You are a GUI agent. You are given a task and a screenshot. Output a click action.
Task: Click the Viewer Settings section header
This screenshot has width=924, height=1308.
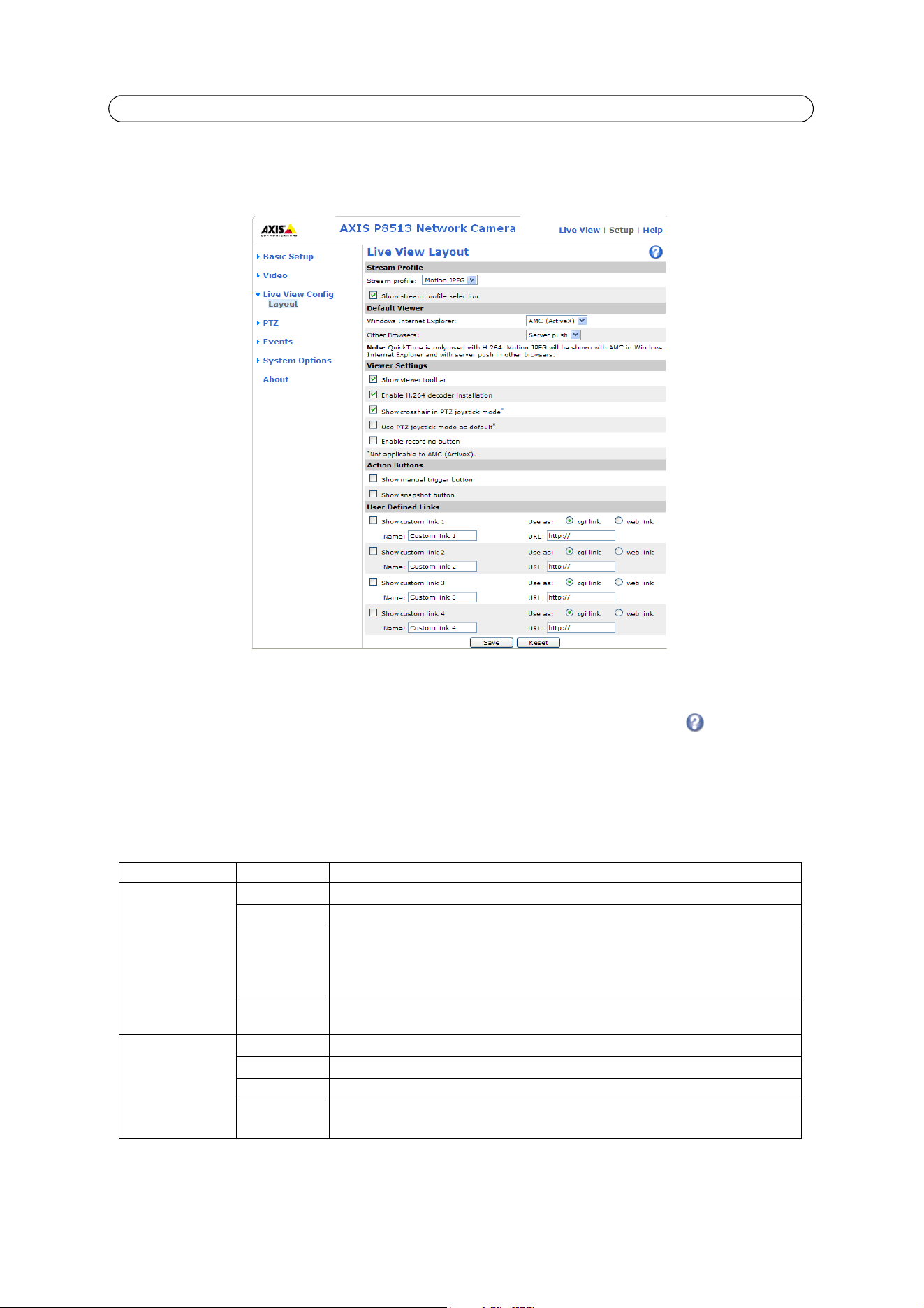tap(515, 365)
